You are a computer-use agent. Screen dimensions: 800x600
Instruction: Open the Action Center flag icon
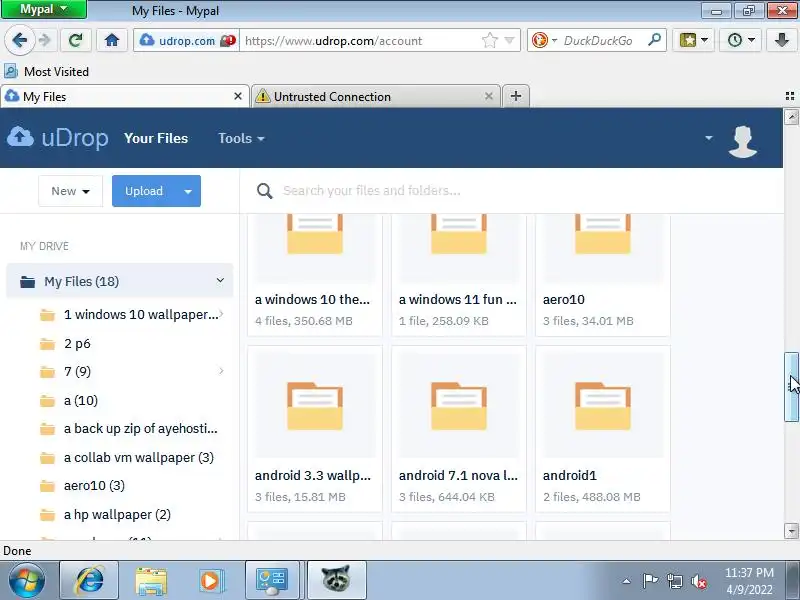[649, 581]
